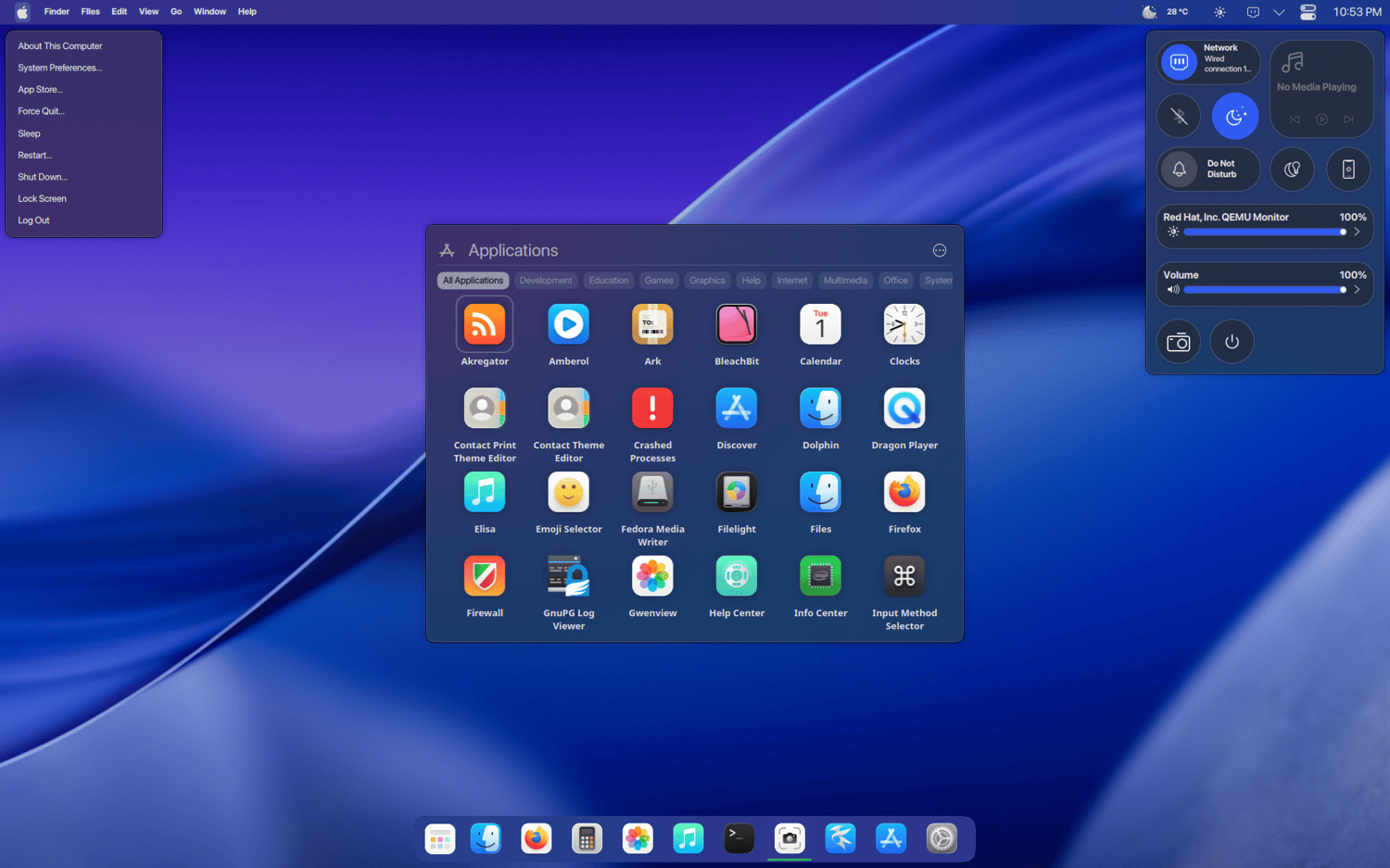Click the Calculator icon in the dock
Viewport: 1390px width, 868px height.
[x=587, y=838]
